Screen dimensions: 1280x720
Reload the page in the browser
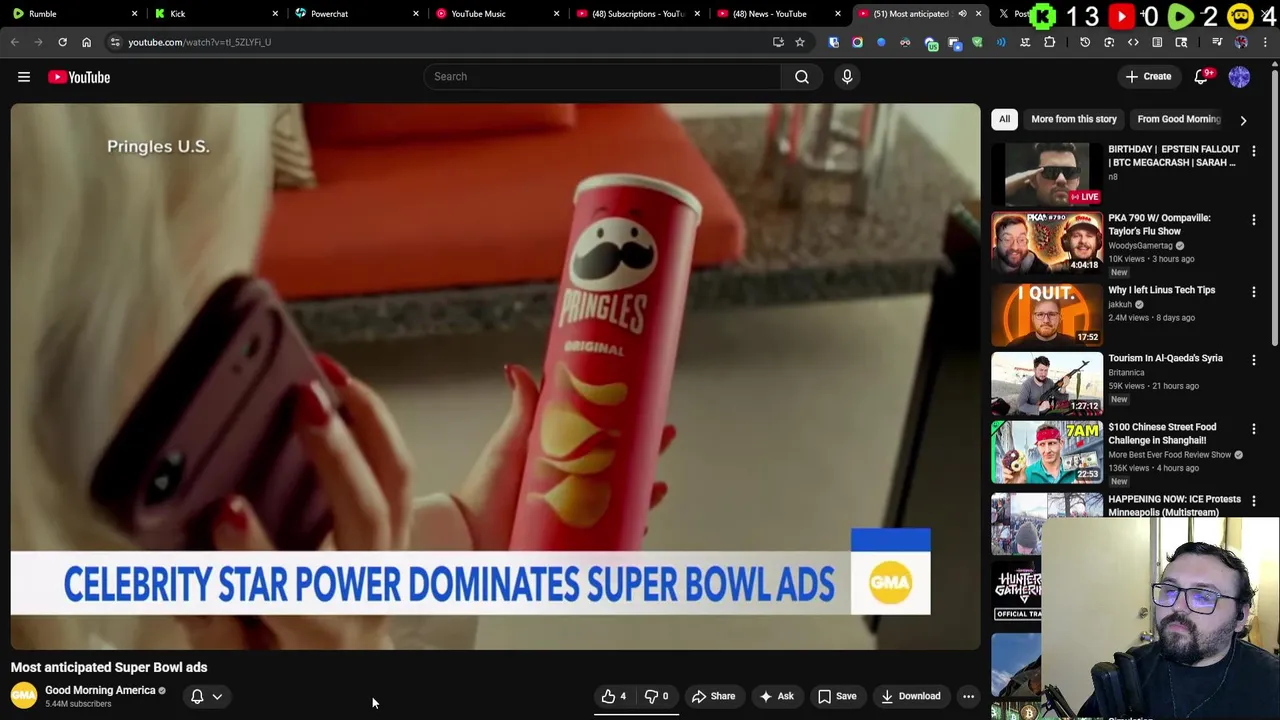tap(62, 42)
